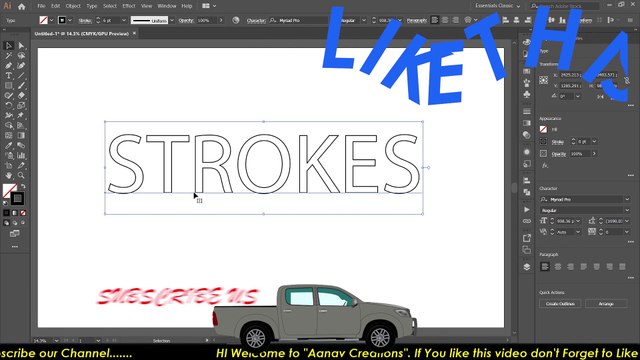Select the Curvature tool
The width and height of the screenshot is (640, 360).
[21, 65]
